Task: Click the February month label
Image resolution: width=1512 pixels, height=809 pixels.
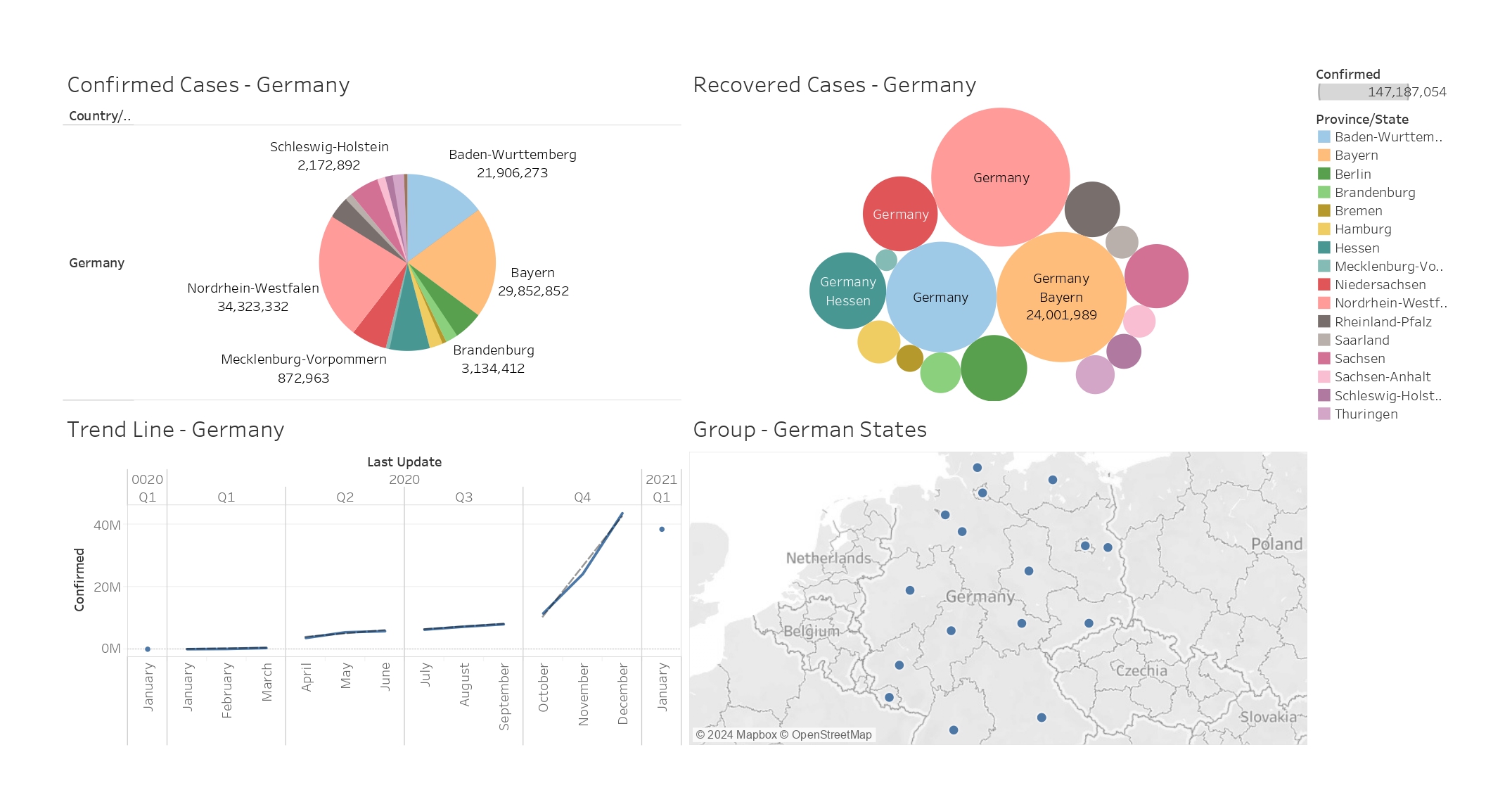Action: coord(226,691)
